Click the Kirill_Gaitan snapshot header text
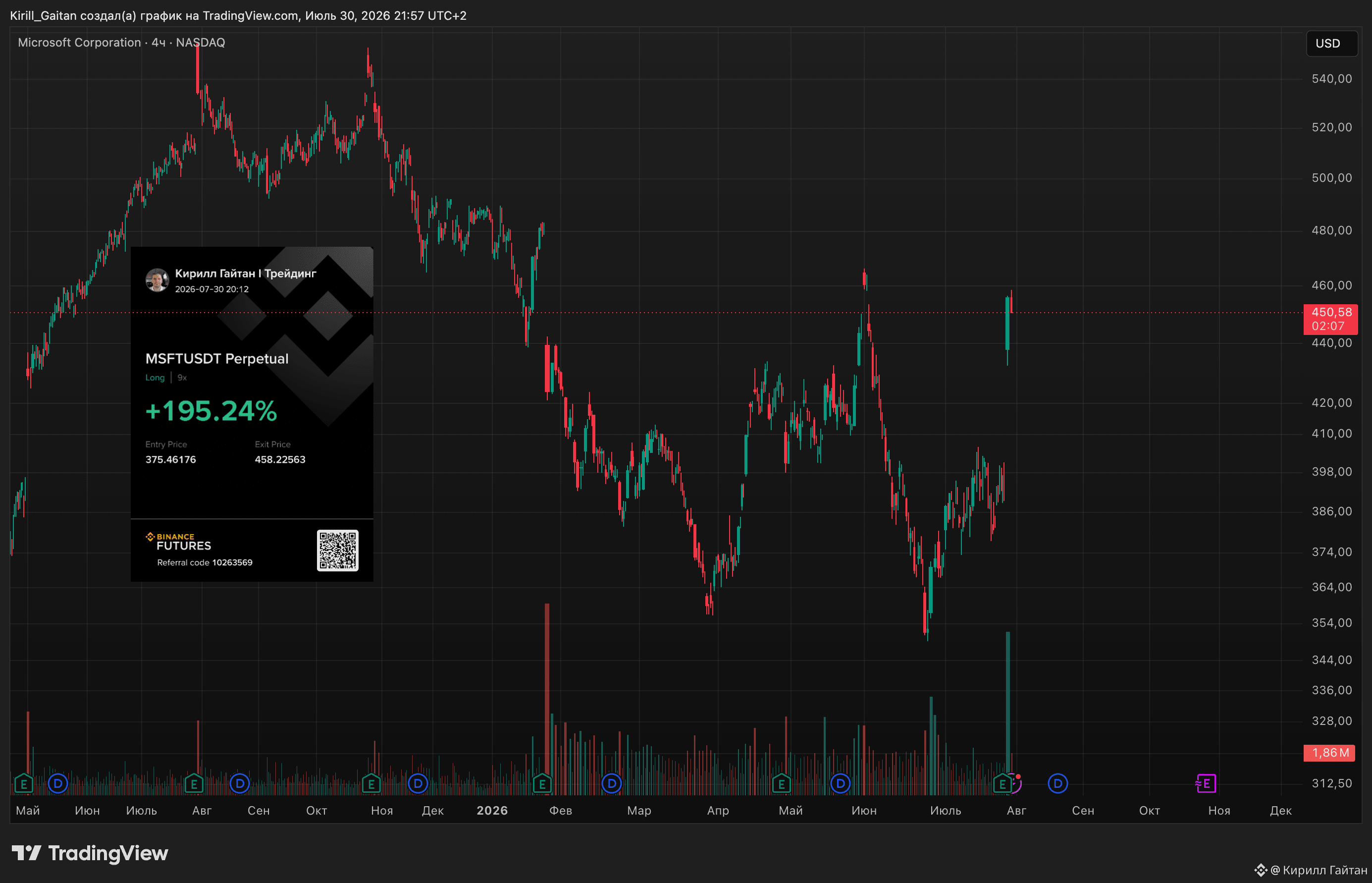This screenshot has width=1372, height=883. (238, 15)
